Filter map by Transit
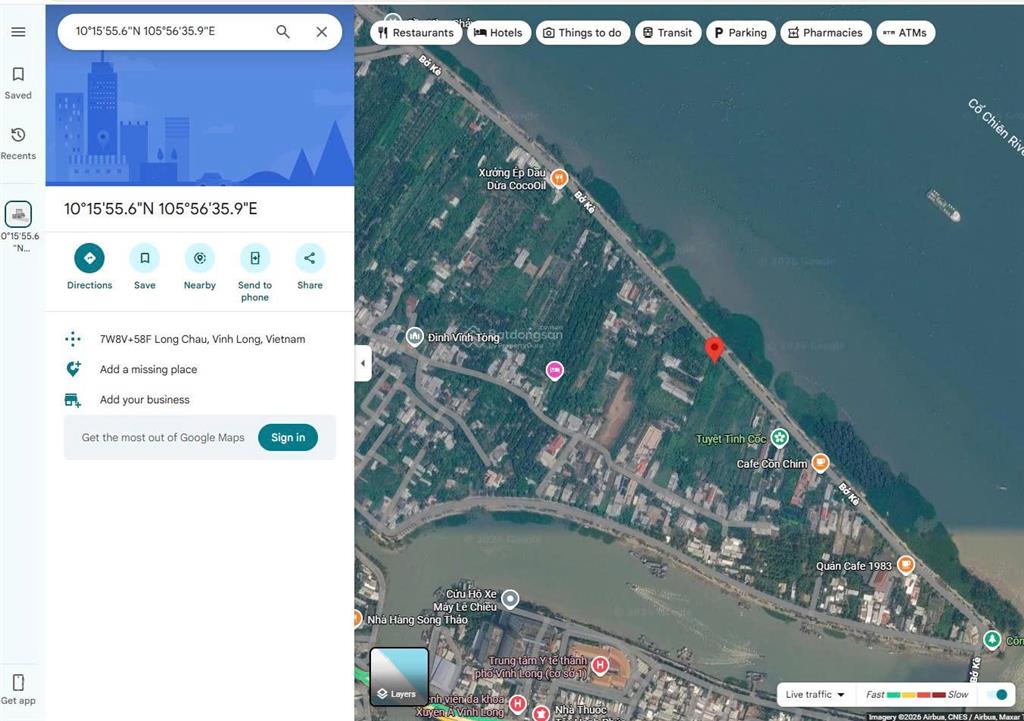 tap(668, 33)
